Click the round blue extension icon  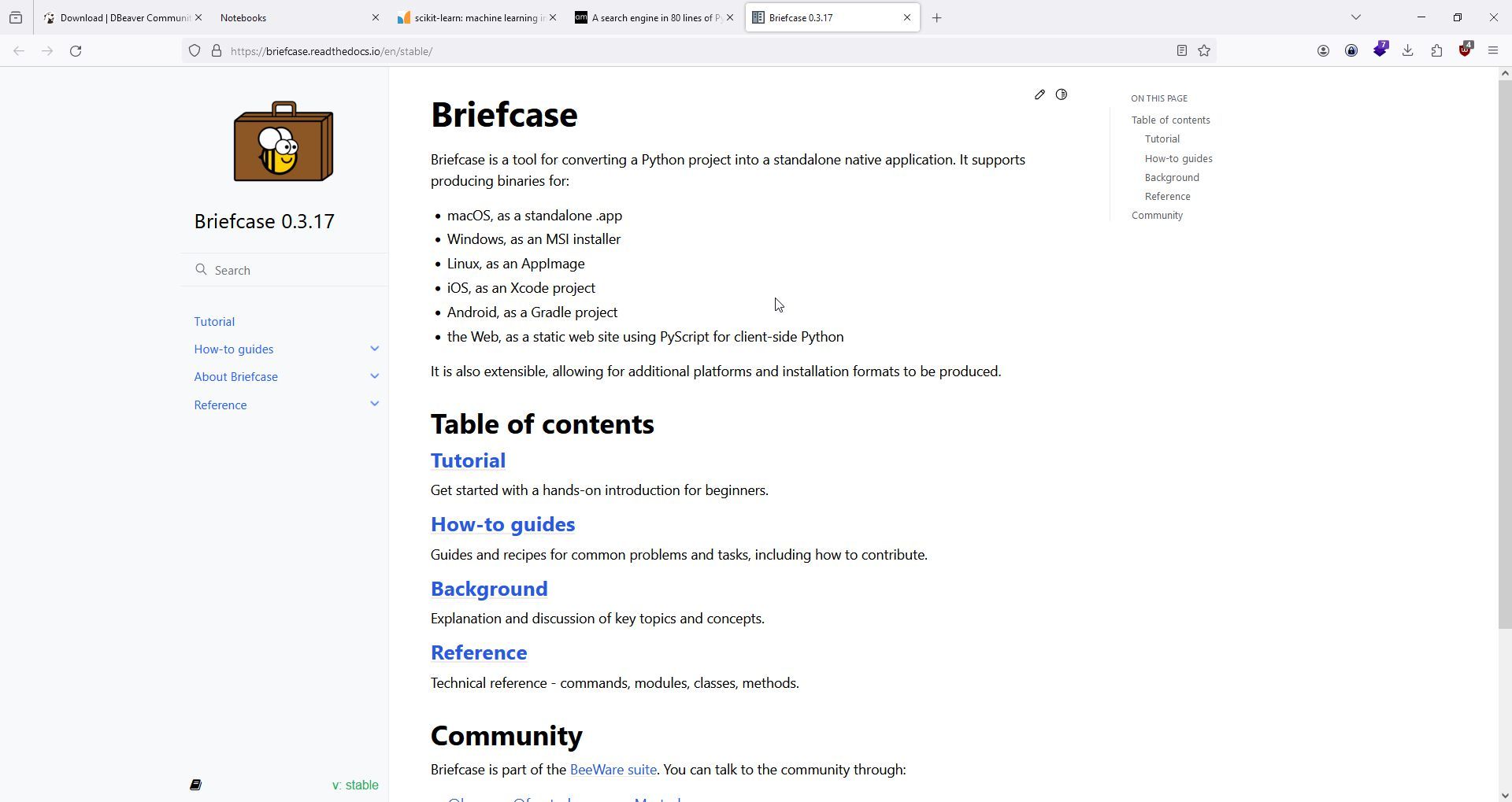click(1351, 51)
